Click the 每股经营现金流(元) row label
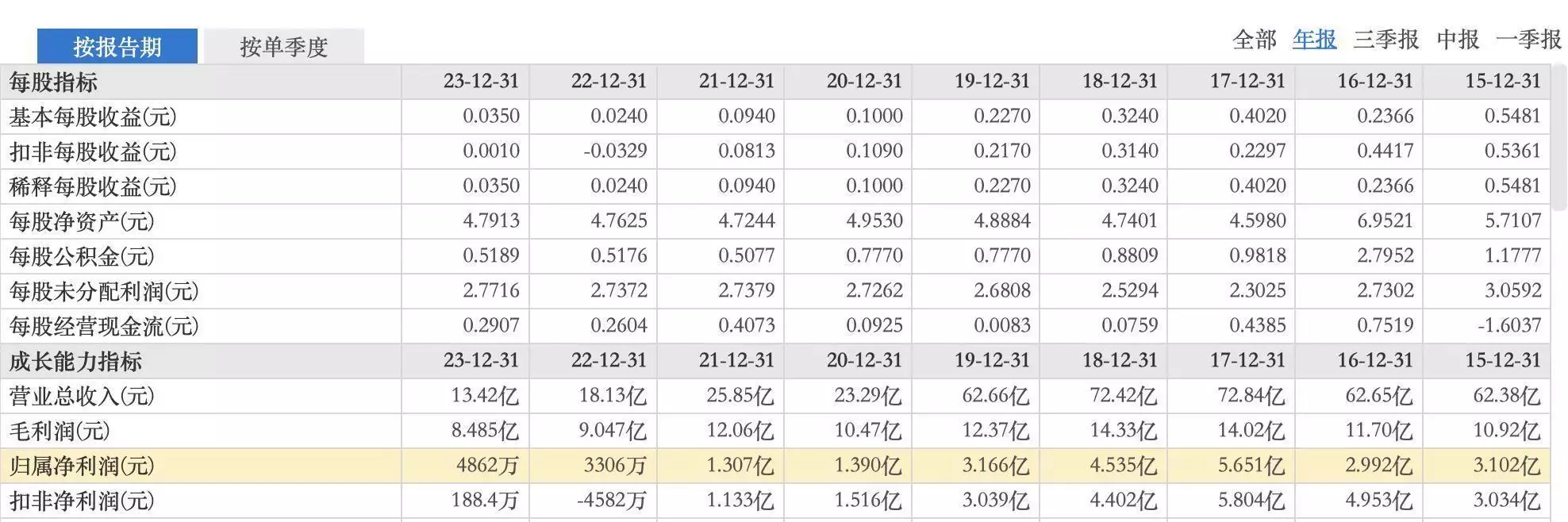 (x=104, y=326)
